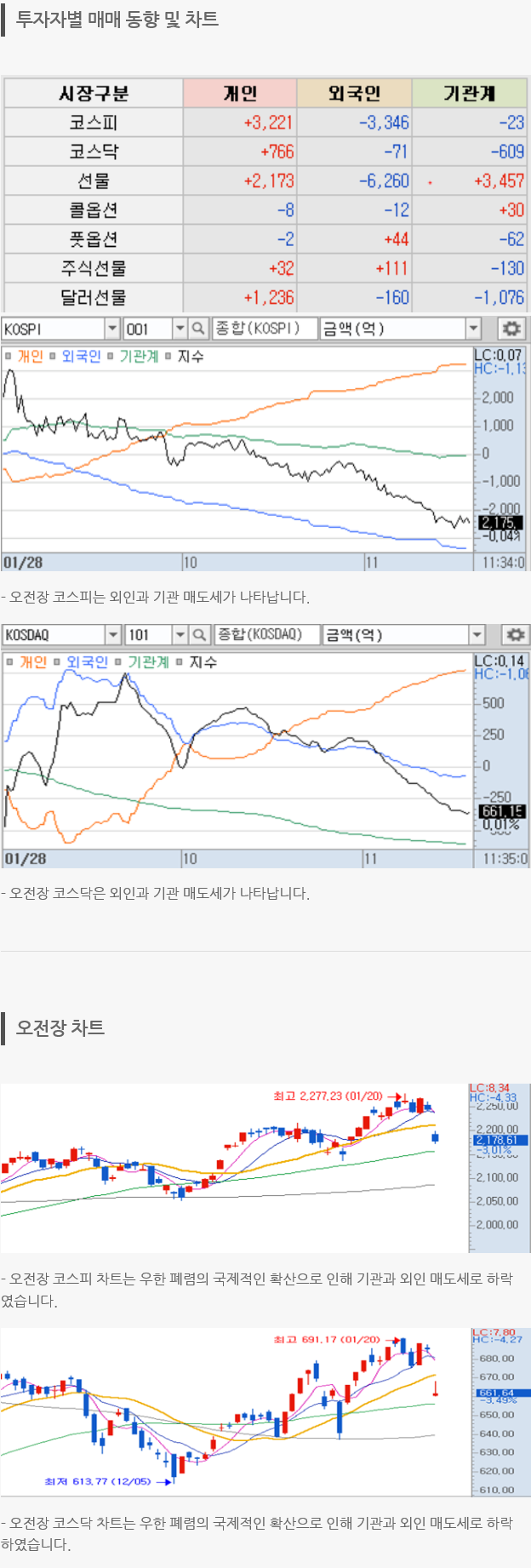The width and height of the screenshot is (531, 1568).
Task: Toggle 지수 legend marker on KOSDAQ chart
Action: click(180, 662)
